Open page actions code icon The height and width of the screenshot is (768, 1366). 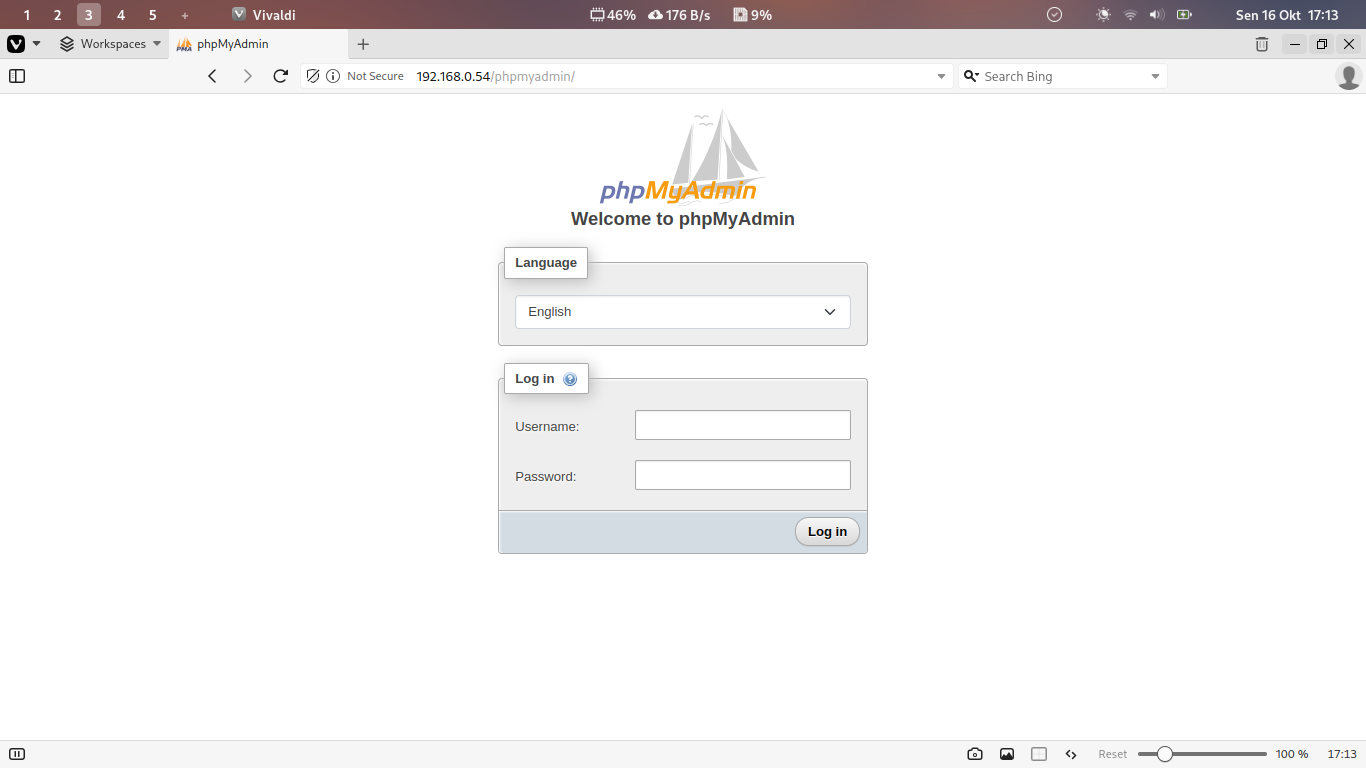[1071, 754]
